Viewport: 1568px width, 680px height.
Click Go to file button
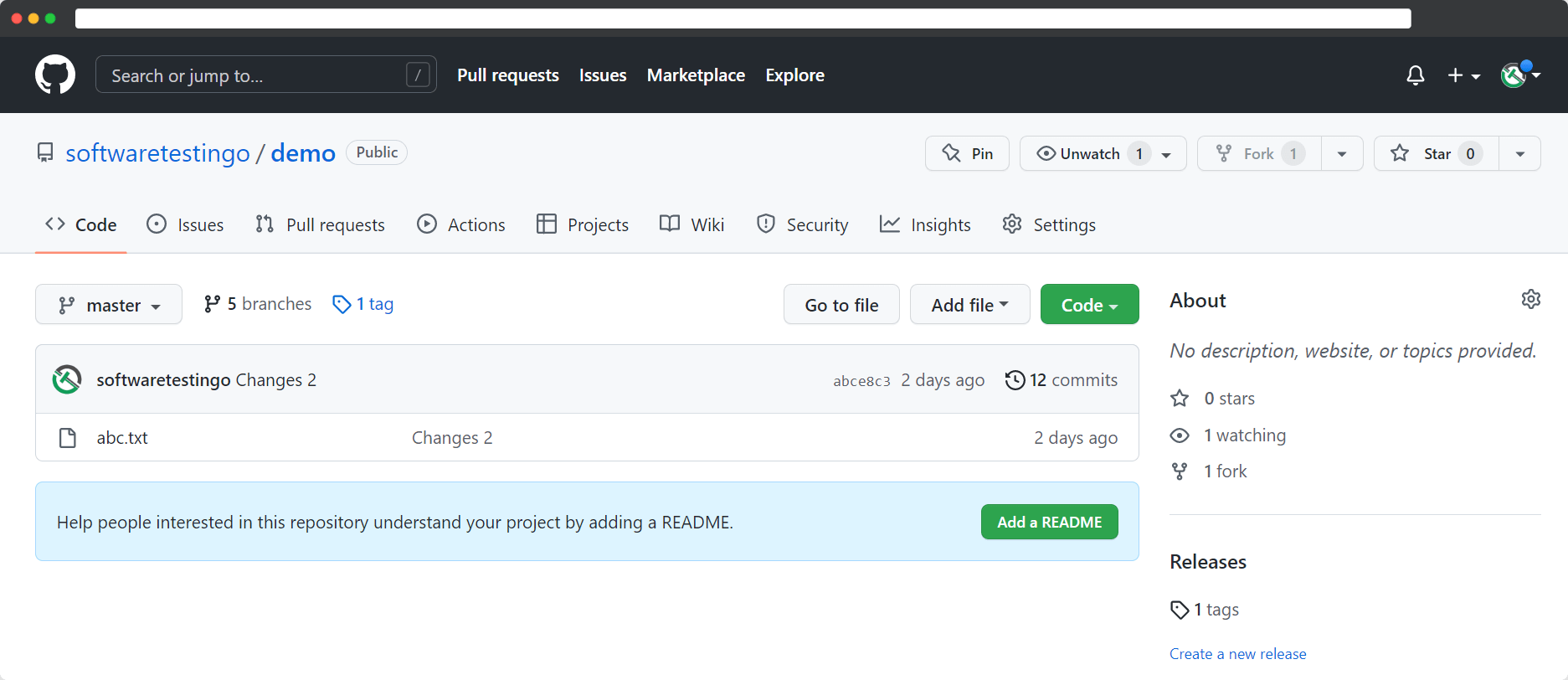point(841,305)
